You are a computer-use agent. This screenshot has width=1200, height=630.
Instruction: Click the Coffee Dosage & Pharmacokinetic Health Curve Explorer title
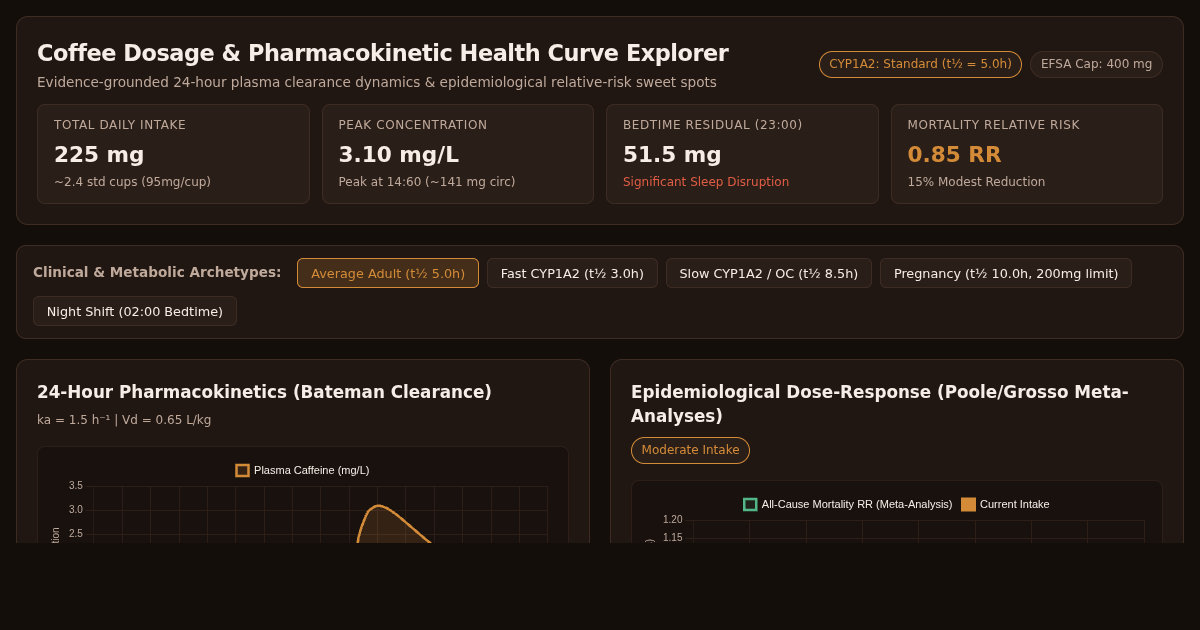383,53
